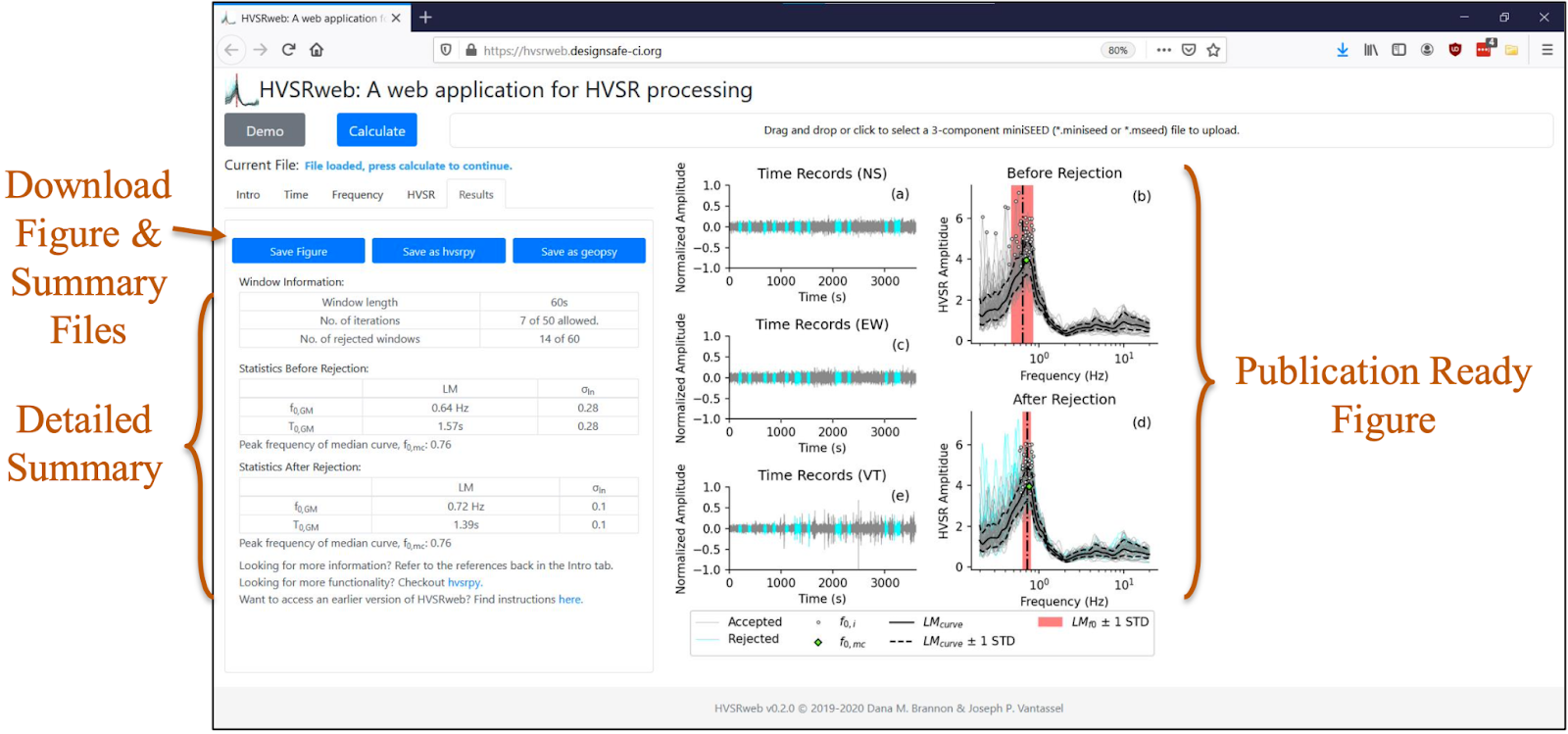1568x734 pixels.
Task: Open the Intro tab
Action: [x=248, y=195]
